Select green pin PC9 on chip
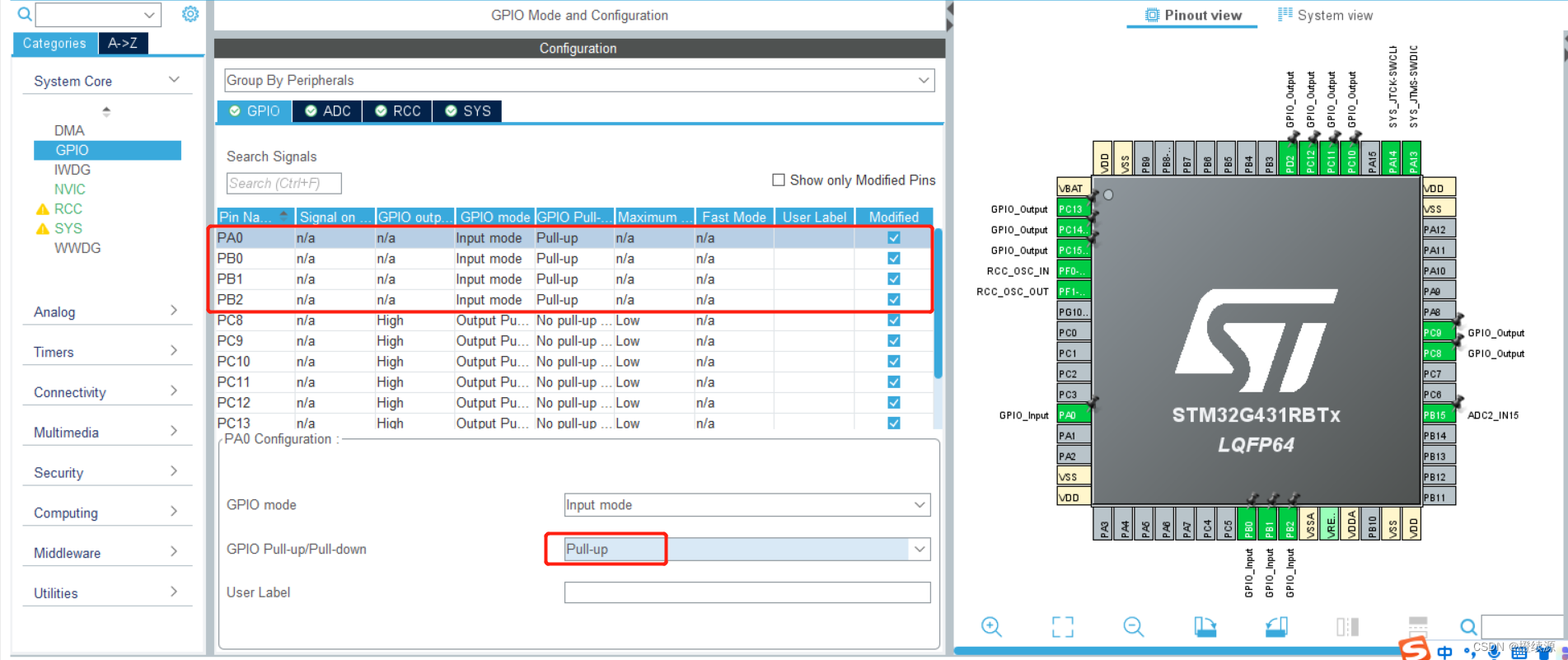Screen dimensions: 1568x660 pyautogui.click(x=1439, y=333)
